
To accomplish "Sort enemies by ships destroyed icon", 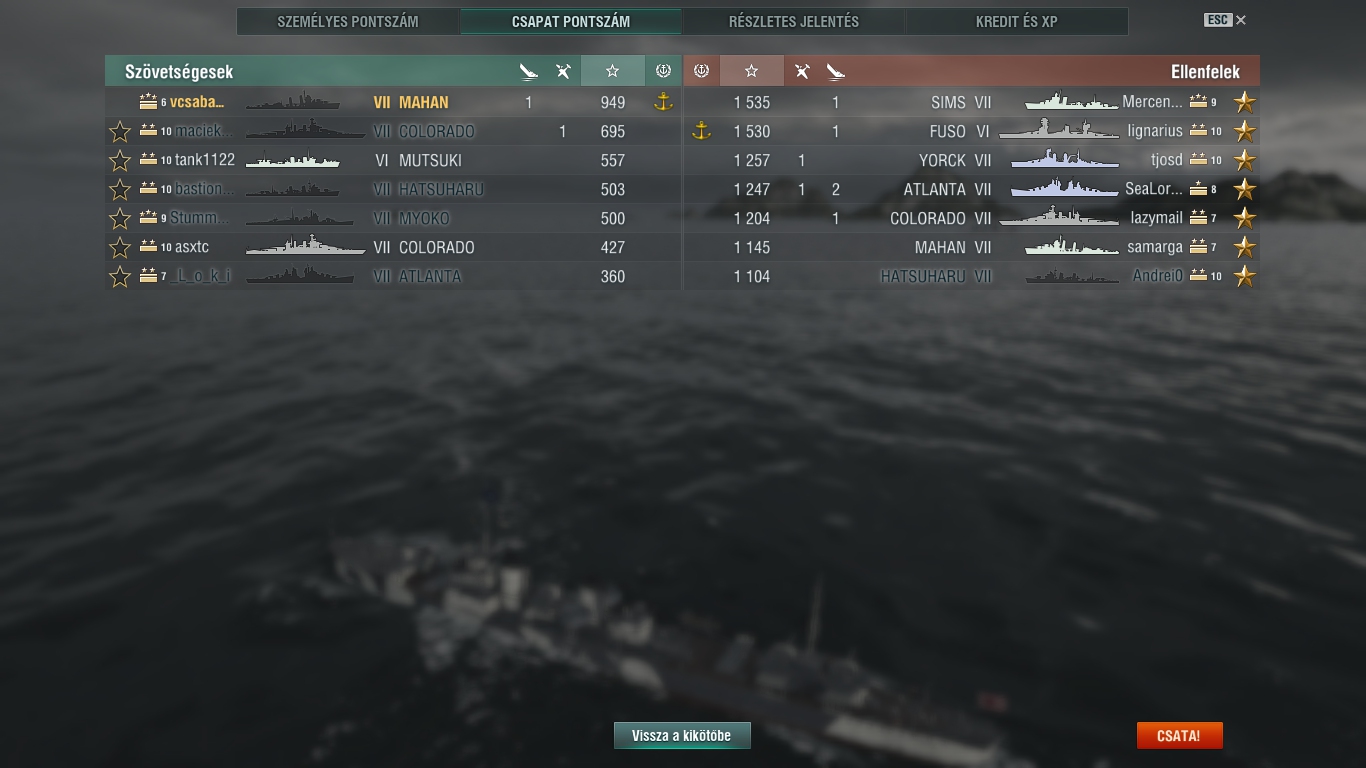I will [836, 71].
